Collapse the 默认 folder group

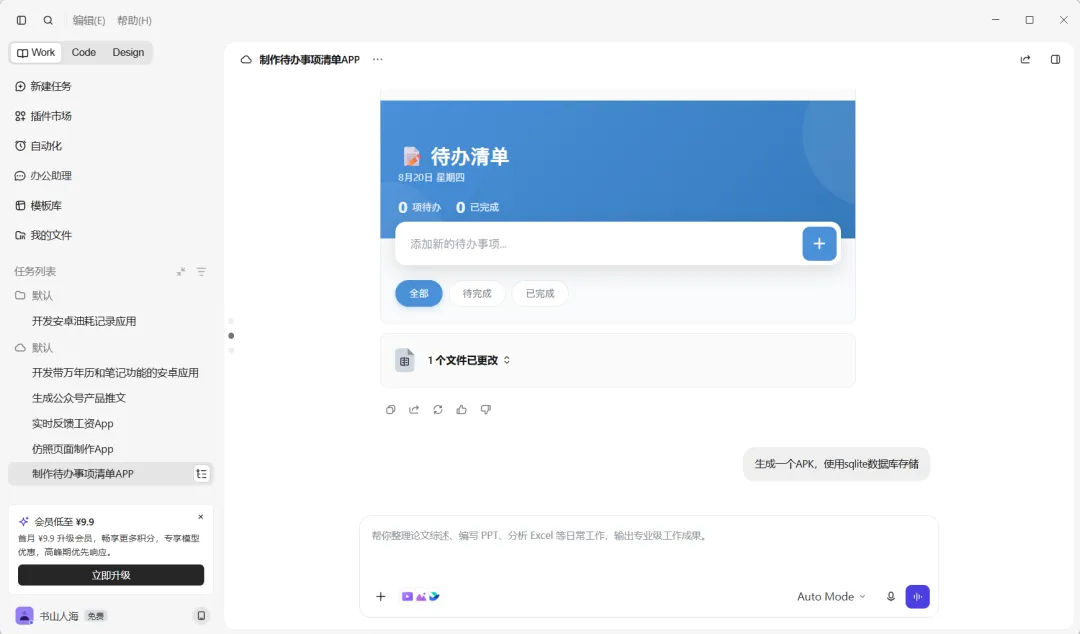[x=34, y=296]
